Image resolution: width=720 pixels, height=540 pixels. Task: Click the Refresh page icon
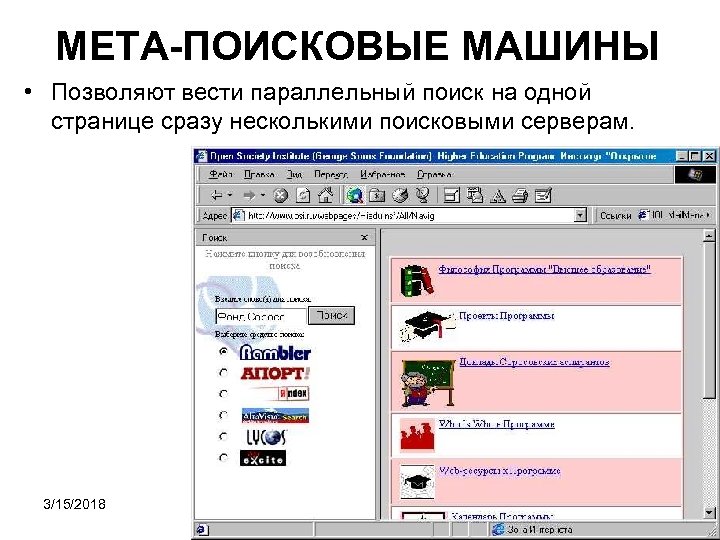pos(303,196)
